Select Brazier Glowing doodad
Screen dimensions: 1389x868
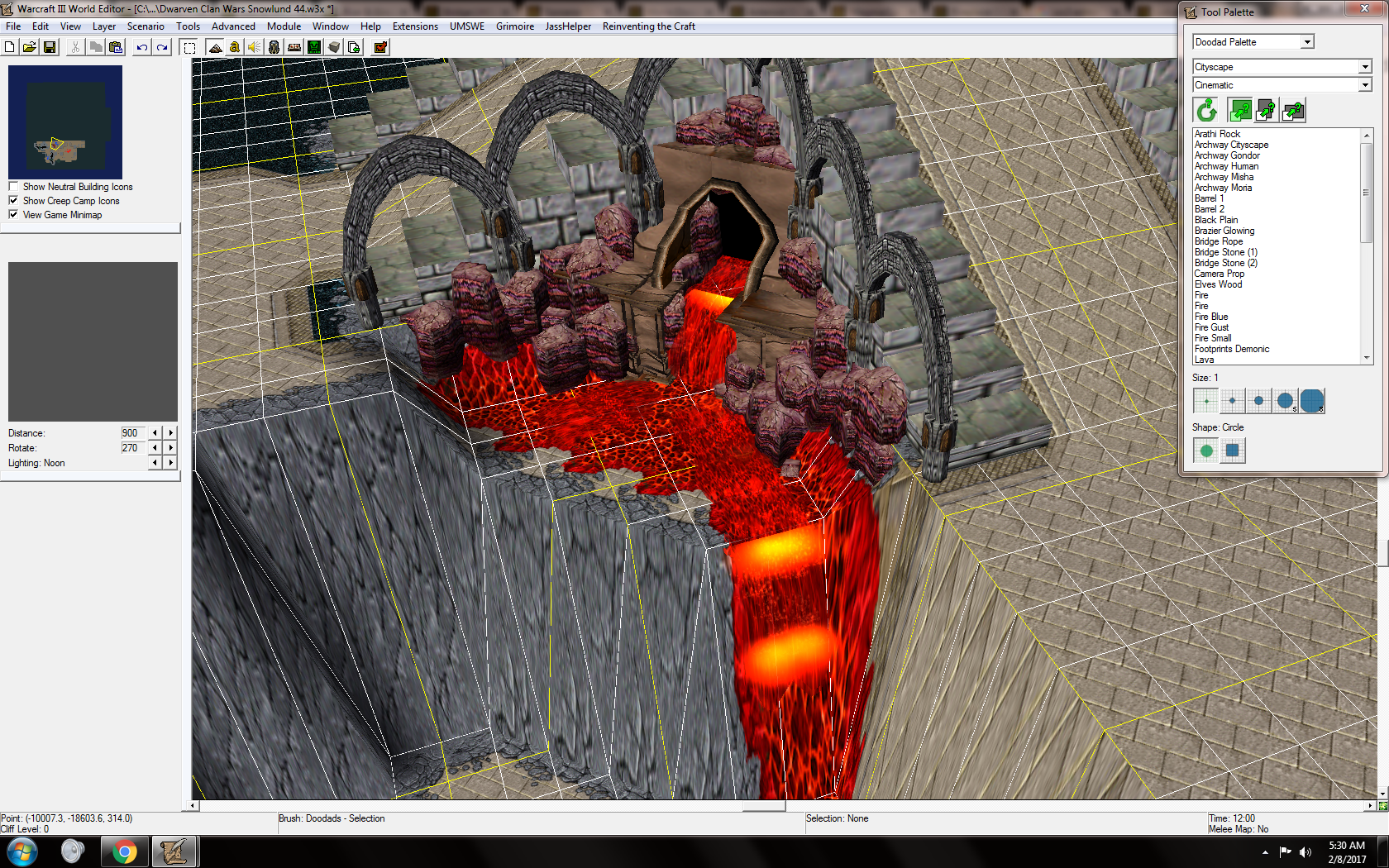point(1224,231)
